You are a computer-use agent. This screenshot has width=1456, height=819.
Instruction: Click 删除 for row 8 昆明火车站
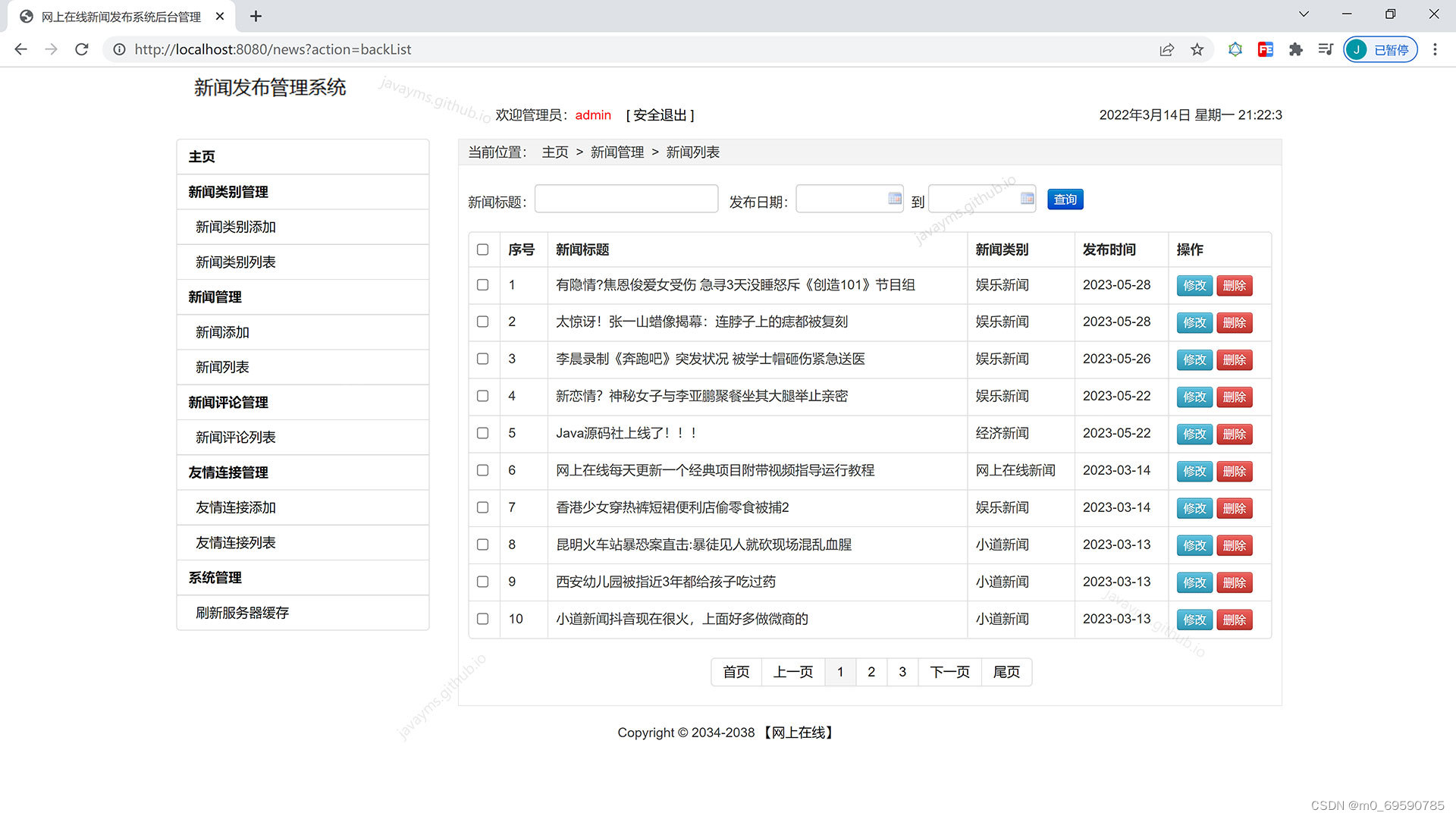click(1234, 546)
